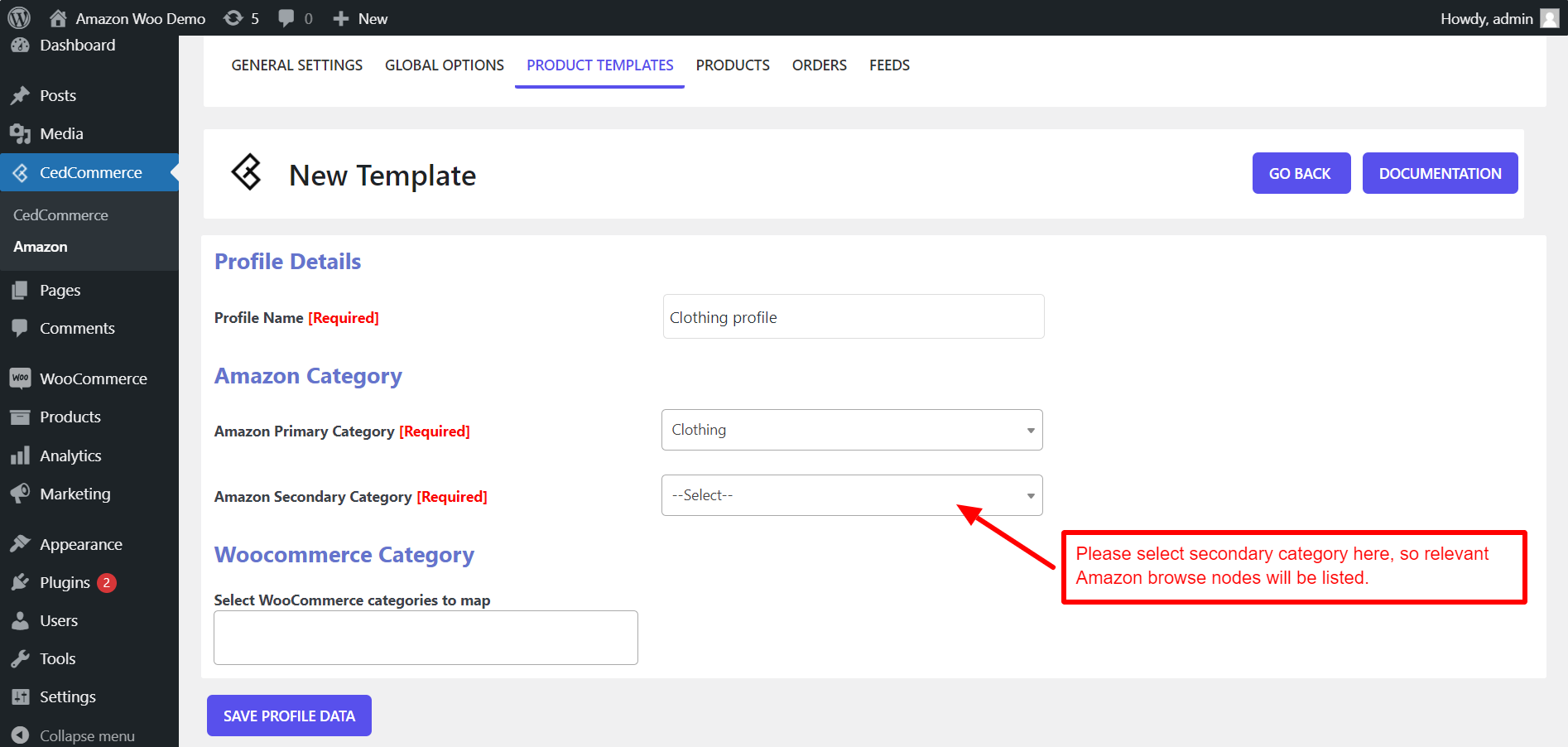Click the WooCommerce categories to map field
Viewport: 1568px width, 747px height.
click(x=426, y=638)
